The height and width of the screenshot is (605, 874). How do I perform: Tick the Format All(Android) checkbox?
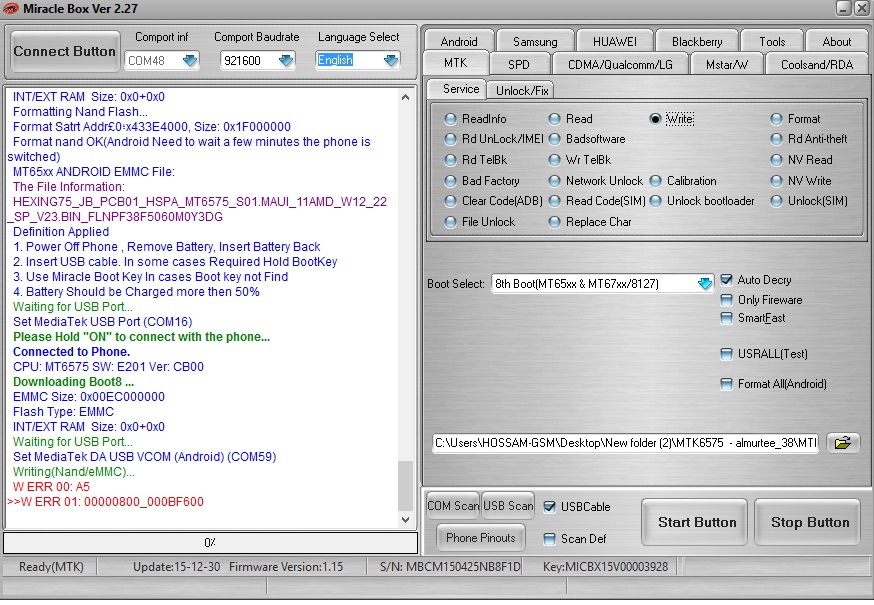[x=726, y=384]
